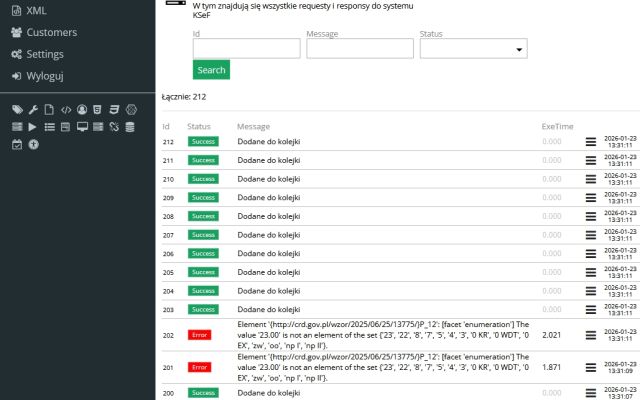The height and width of the screenshot is (400, 640).
Task: Click the tags icon in sidebar
Action: 17,109
